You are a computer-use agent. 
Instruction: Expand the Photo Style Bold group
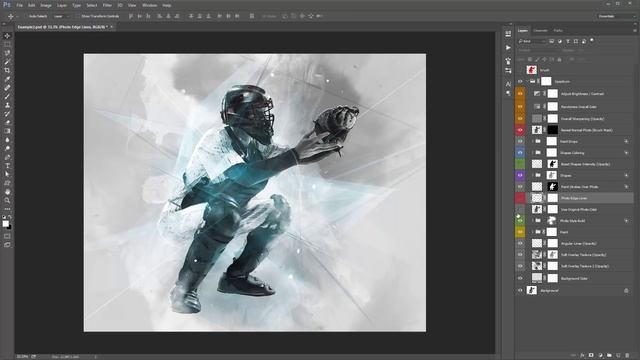[x=532, y=221]
